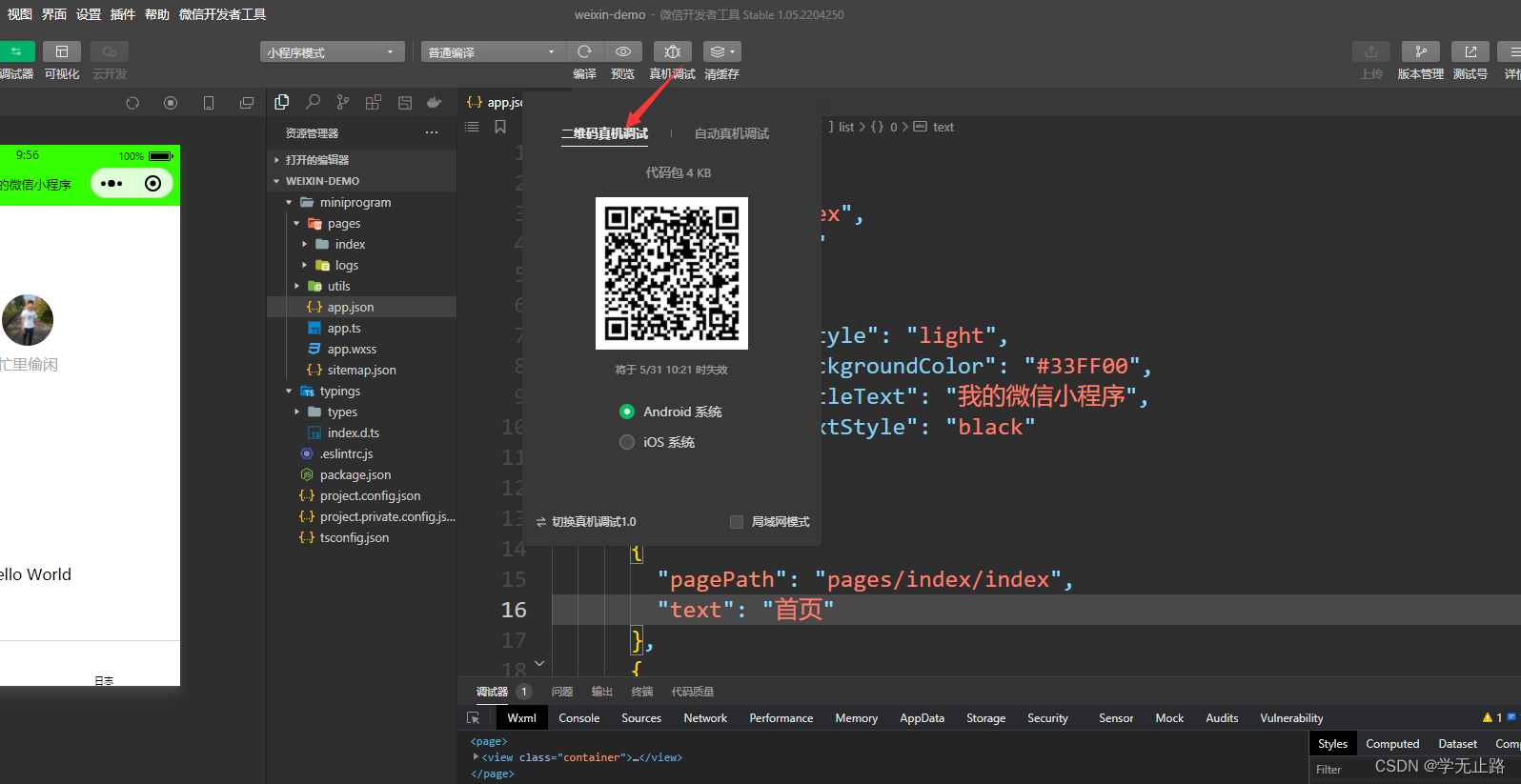Open the 小程序模式 mode dropdown
Screen dimensions: 1521x784
click(332, 52)
